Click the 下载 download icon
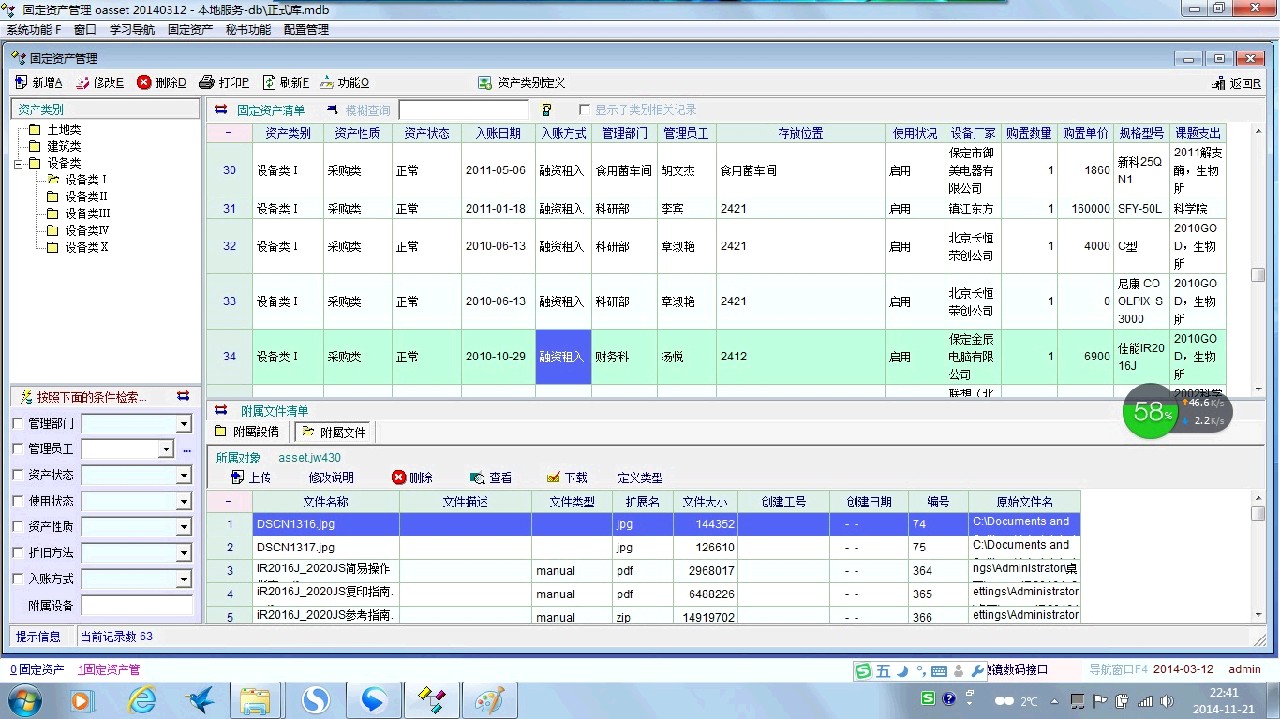This screenshot has height=719, width=1280. (553, 478)
